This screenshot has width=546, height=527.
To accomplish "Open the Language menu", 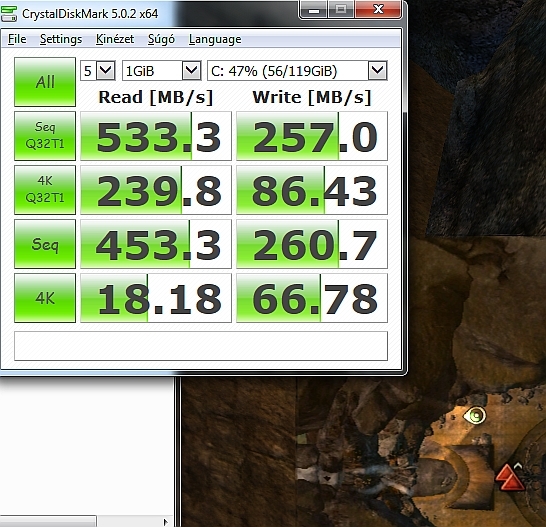I will point(215,39).
